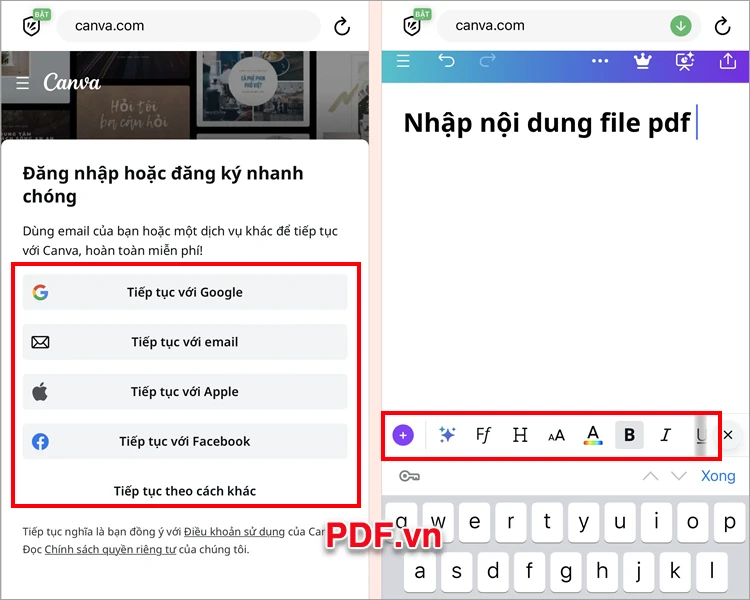Tap purple plus add element button
This screenshot has height=600, width=750.
pos(403,435)
